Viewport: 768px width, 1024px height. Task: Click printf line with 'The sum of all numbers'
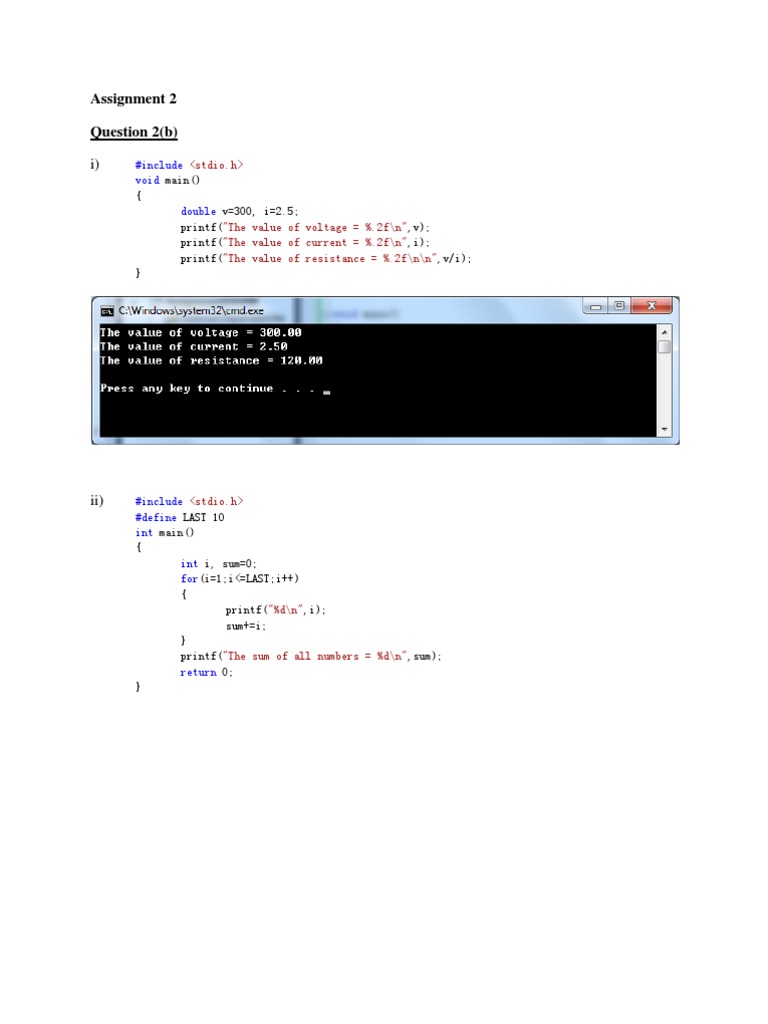(311, 656)
